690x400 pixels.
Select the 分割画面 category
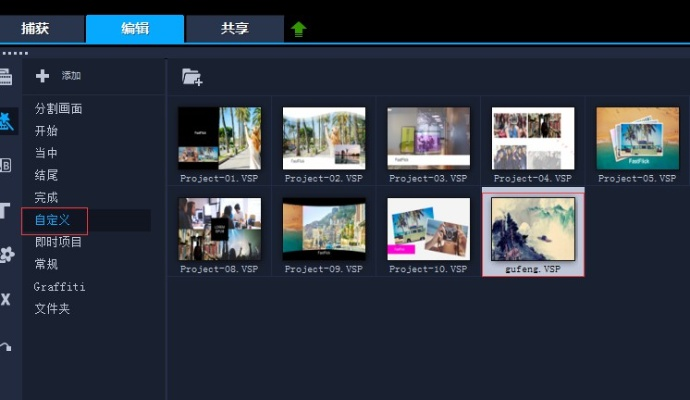coord(59,109)
